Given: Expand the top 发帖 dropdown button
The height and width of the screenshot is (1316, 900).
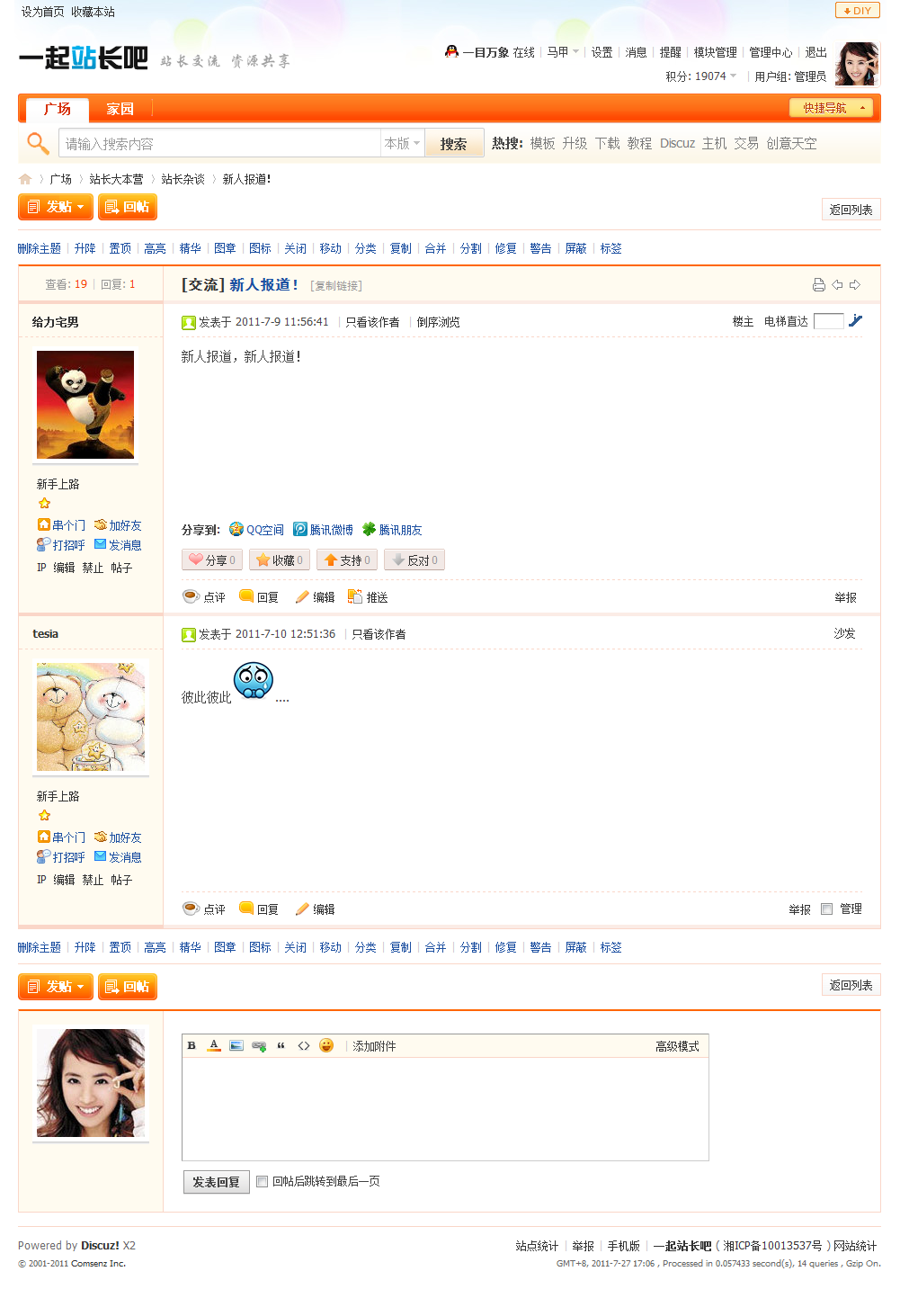Looking at the screenshot, I should 55,207.
